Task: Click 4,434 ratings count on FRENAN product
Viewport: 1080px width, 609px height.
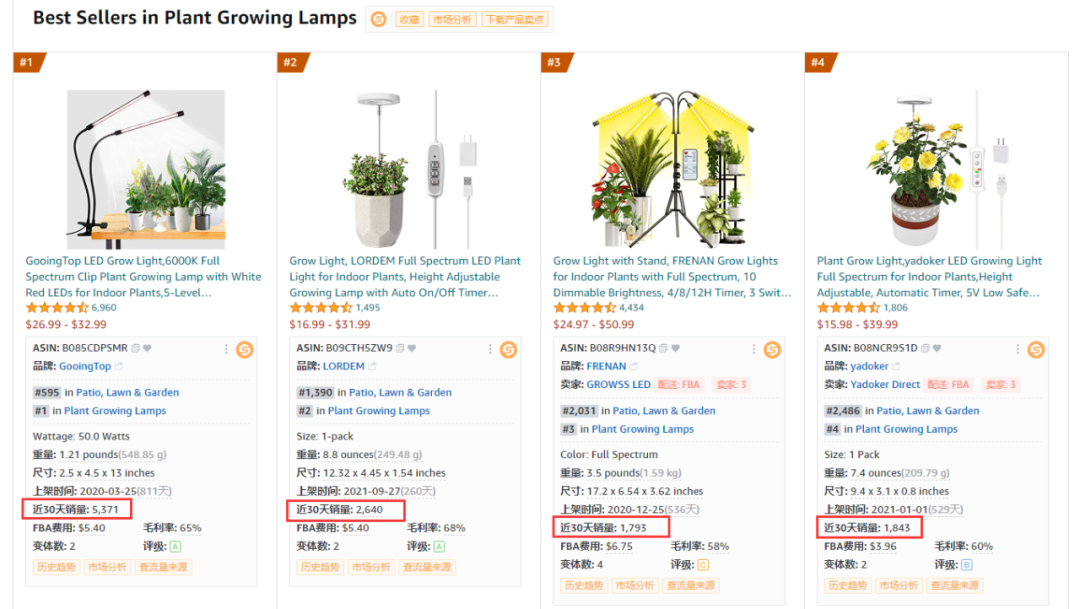Action: 631,308
